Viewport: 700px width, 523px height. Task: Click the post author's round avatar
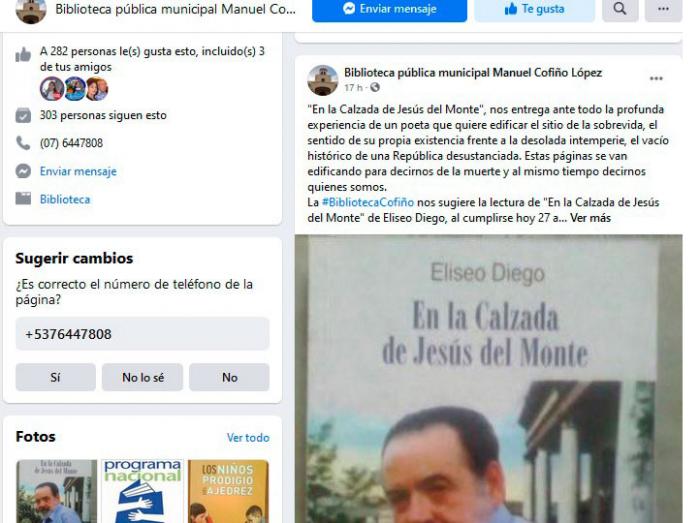[322, 80]
